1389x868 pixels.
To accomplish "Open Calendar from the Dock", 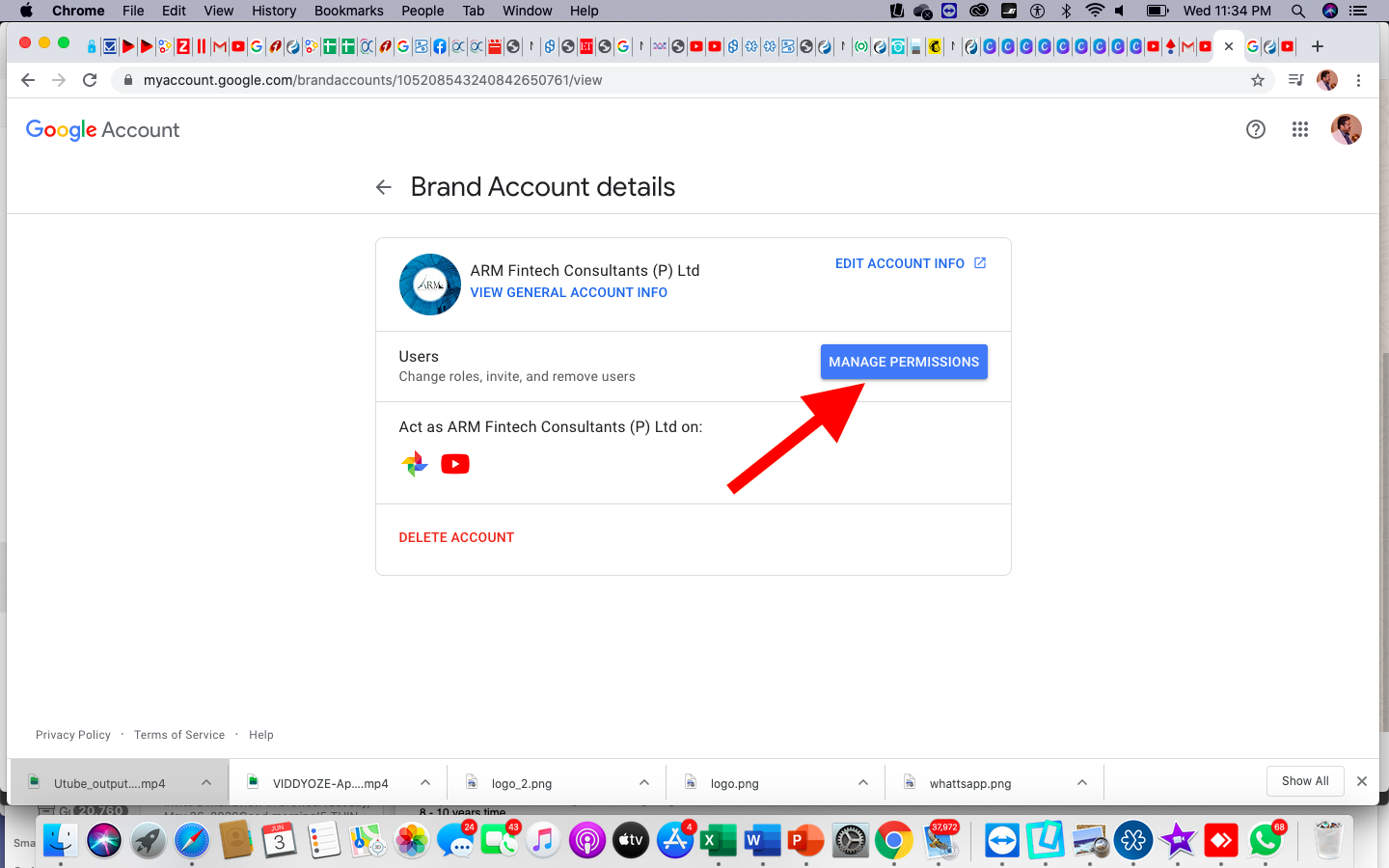I will click(280, 841).
